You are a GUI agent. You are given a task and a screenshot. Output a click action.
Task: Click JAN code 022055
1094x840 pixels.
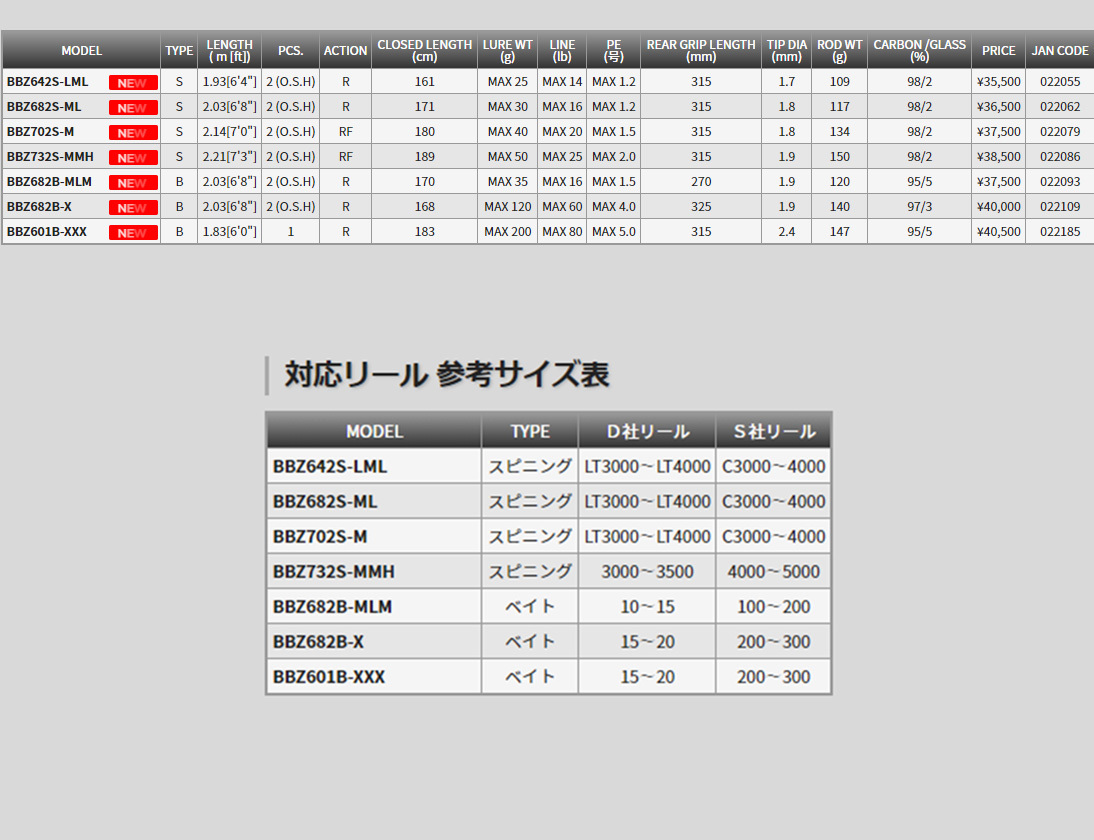(x=1060, y=82)
